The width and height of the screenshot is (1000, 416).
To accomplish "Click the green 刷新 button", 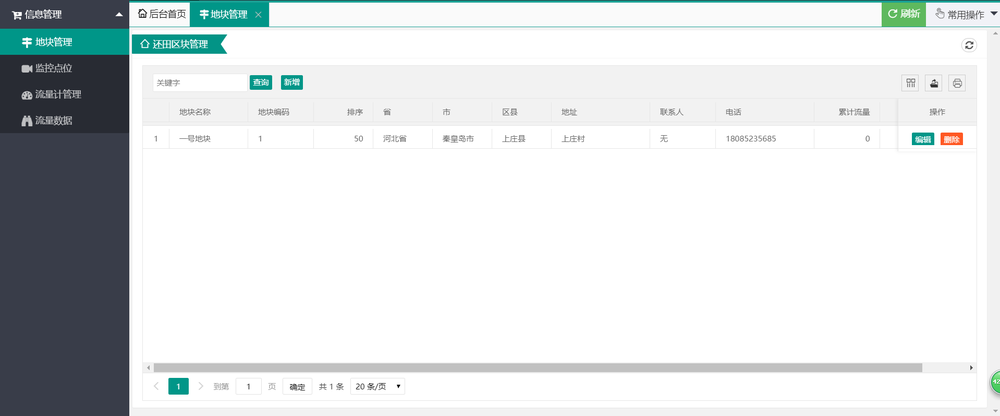I will [x=904, y=15].
